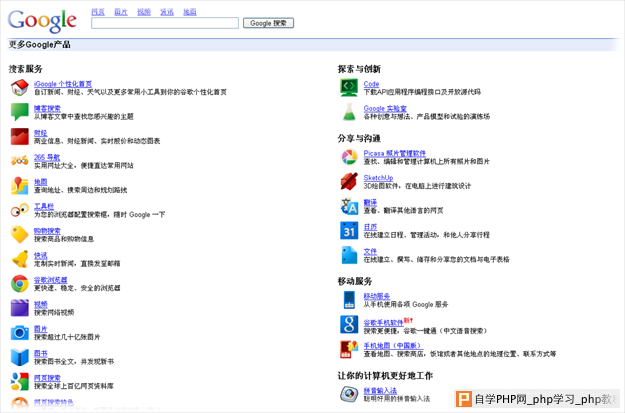Open the 图书 link
Image resolution: width=625 pixels, height=413 pixels.
point(41,354)
